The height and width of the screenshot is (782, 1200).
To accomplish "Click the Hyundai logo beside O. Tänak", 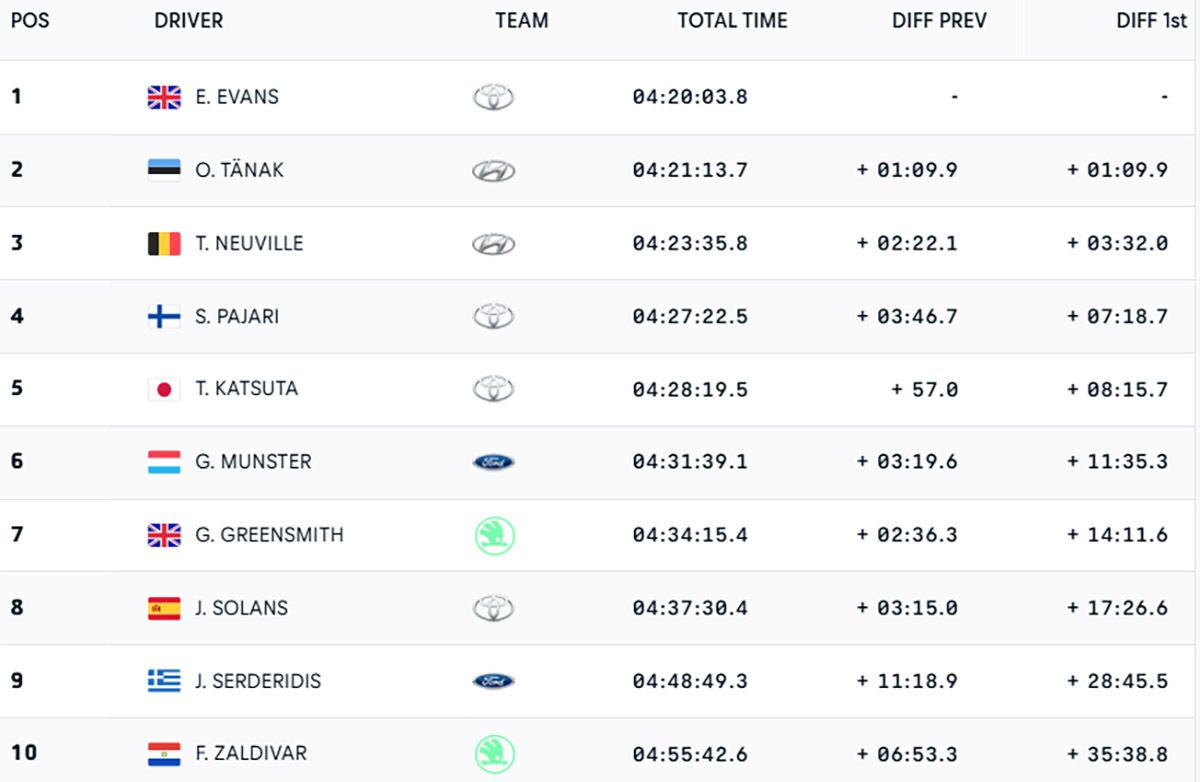I will click(493, 171).
